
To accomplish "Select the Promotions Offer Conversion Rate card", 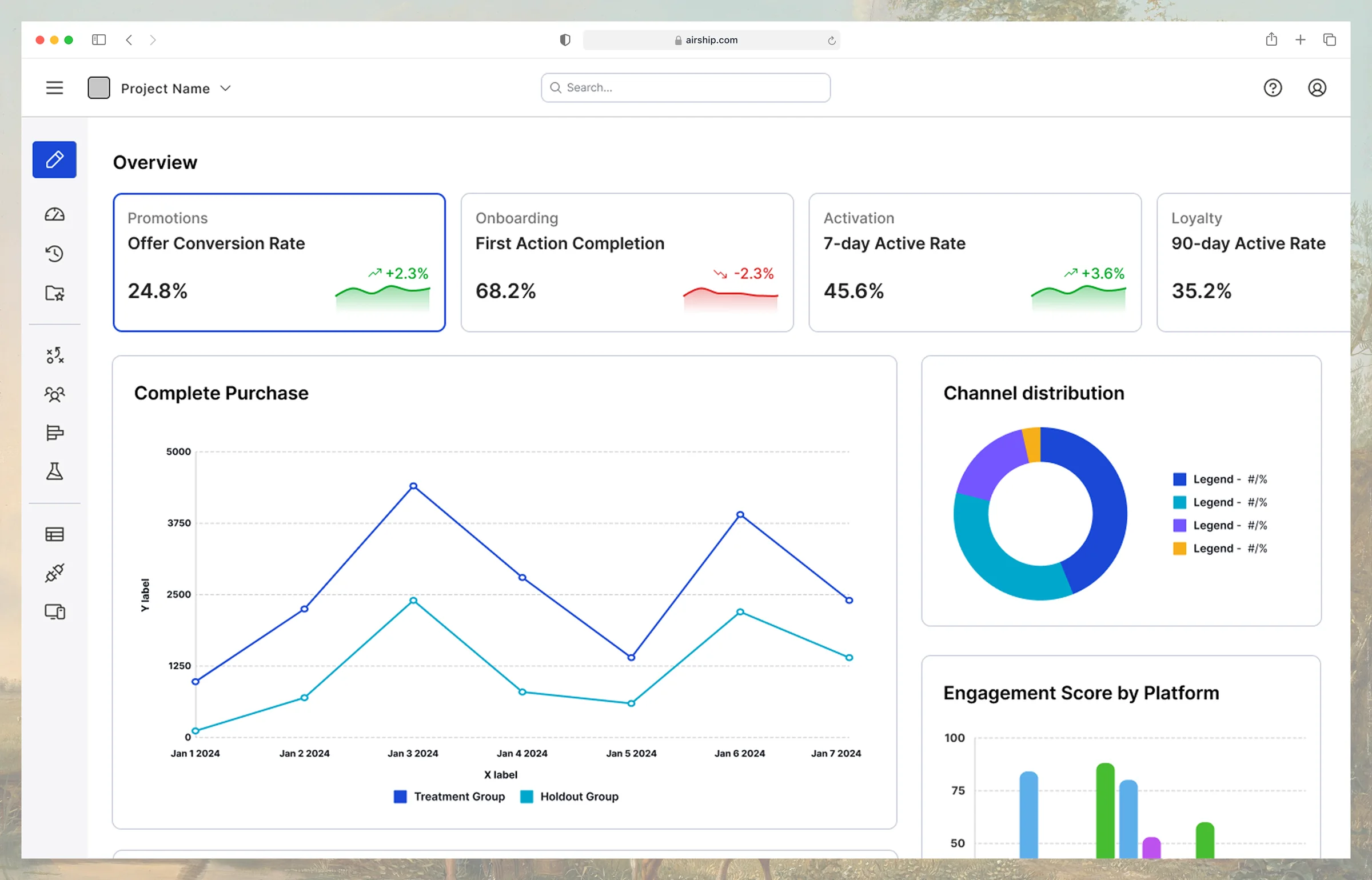I will (x=279, y=262).
